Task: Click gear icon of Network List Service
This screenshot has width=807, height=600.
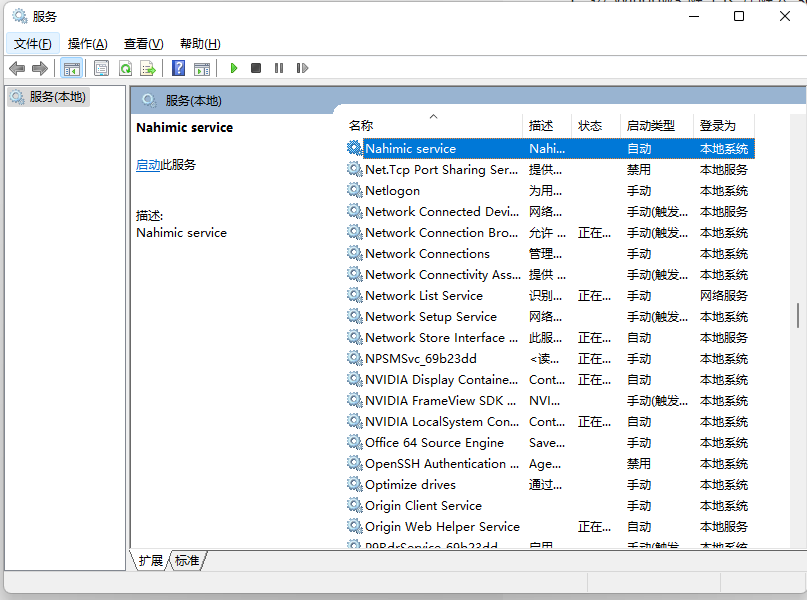Action: coord(355,295)
